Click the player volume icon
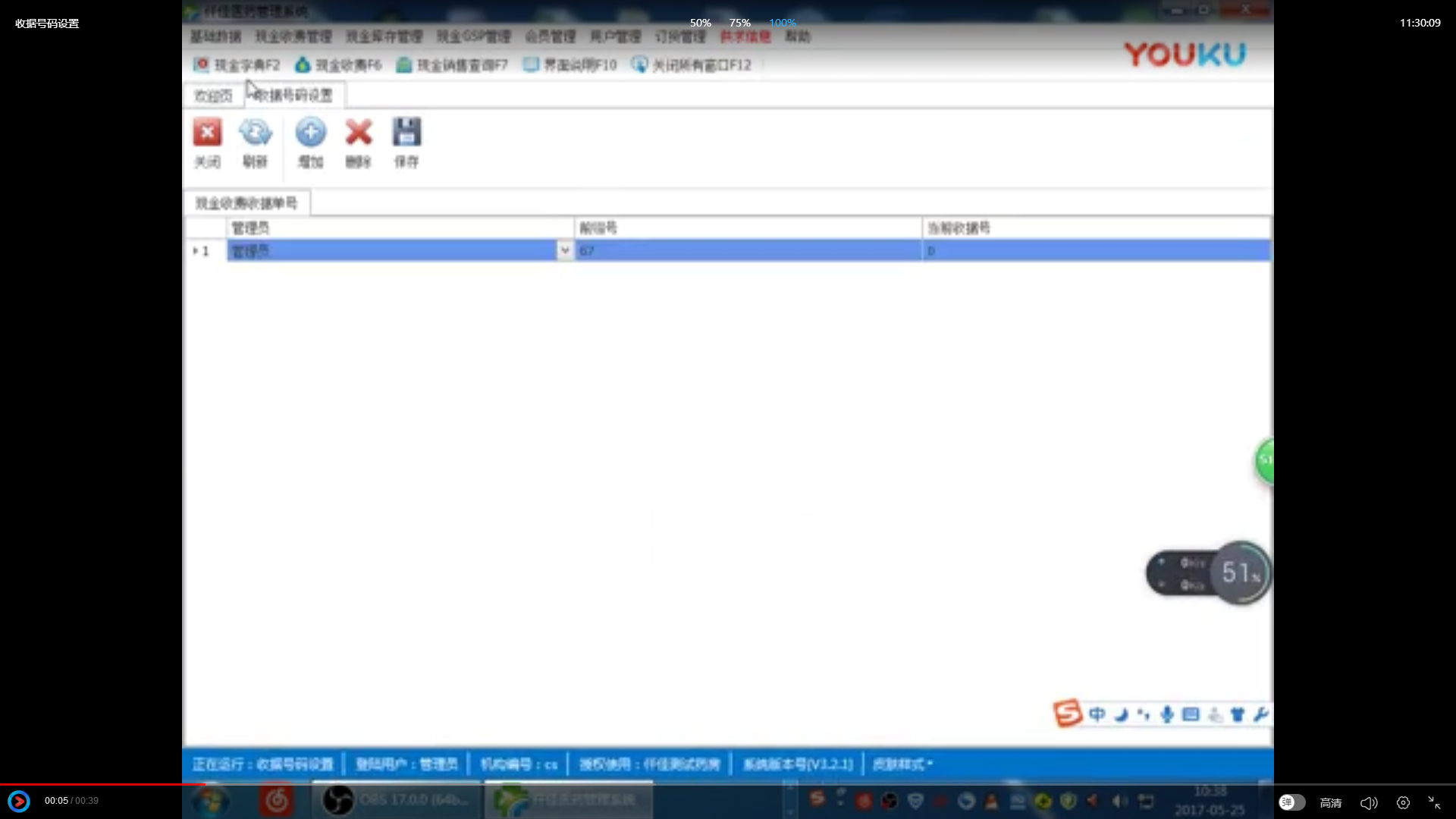The height and width of the screenshot is (819, 1456). pos(1369,802)
